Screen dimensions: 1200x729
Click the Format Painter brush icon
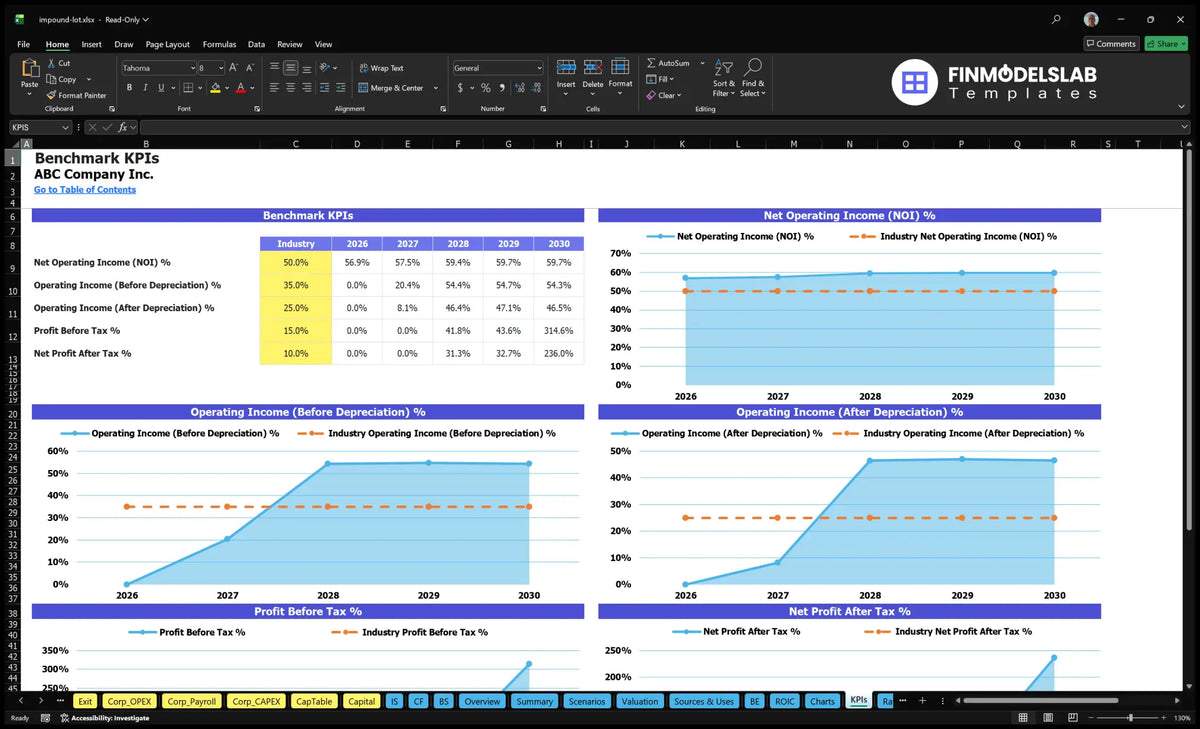(50, 95)
